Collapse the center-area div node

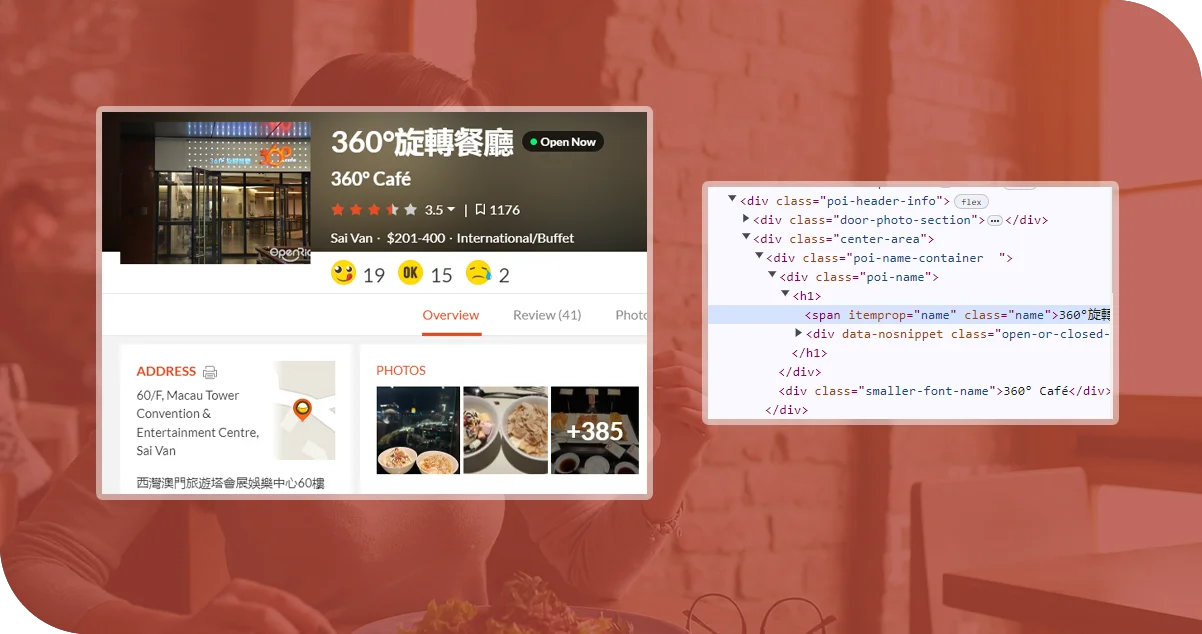746,238
